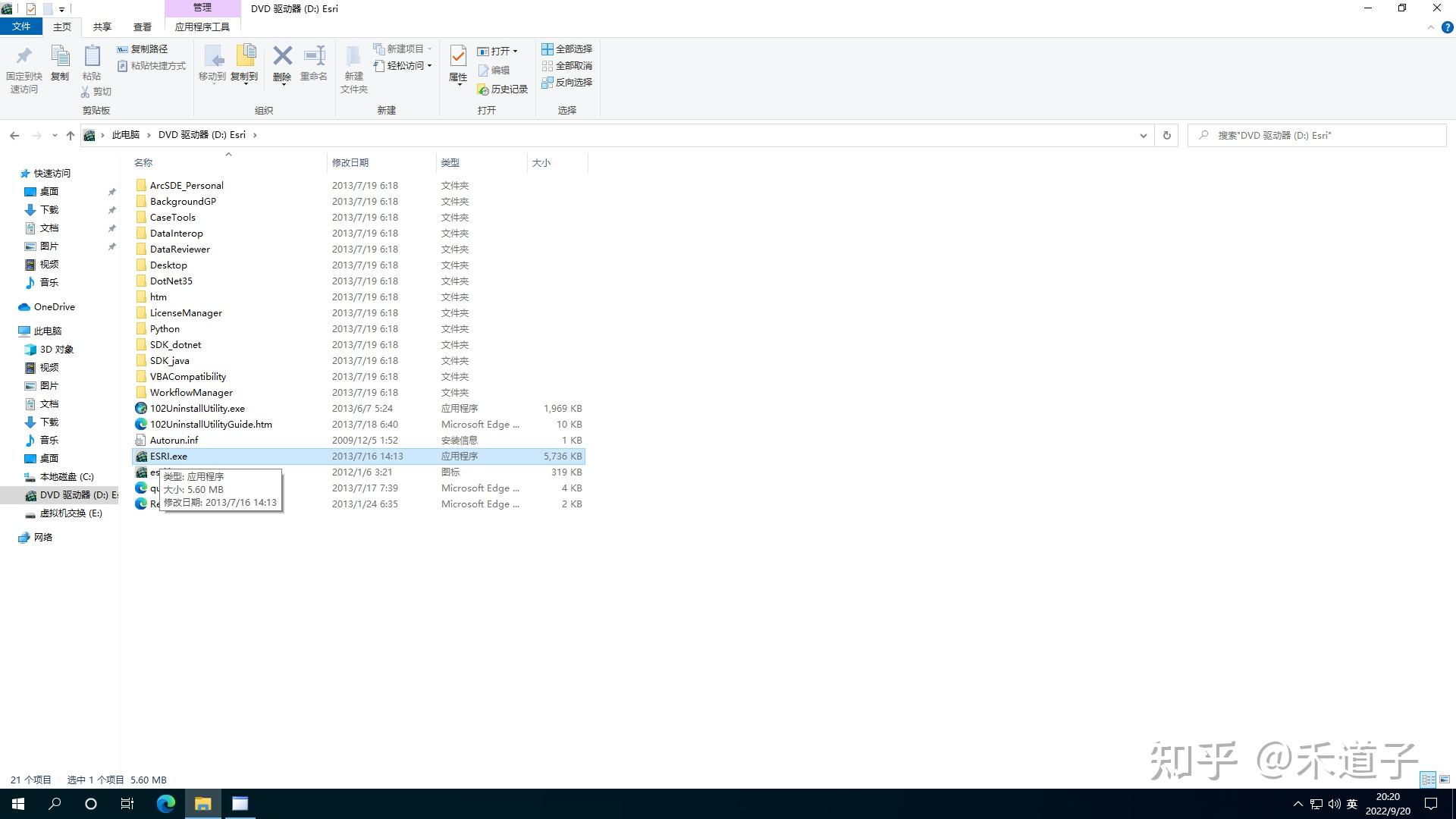Open the Copy To (复制到) button
The image size is (1456, 819).
(244, 64)
